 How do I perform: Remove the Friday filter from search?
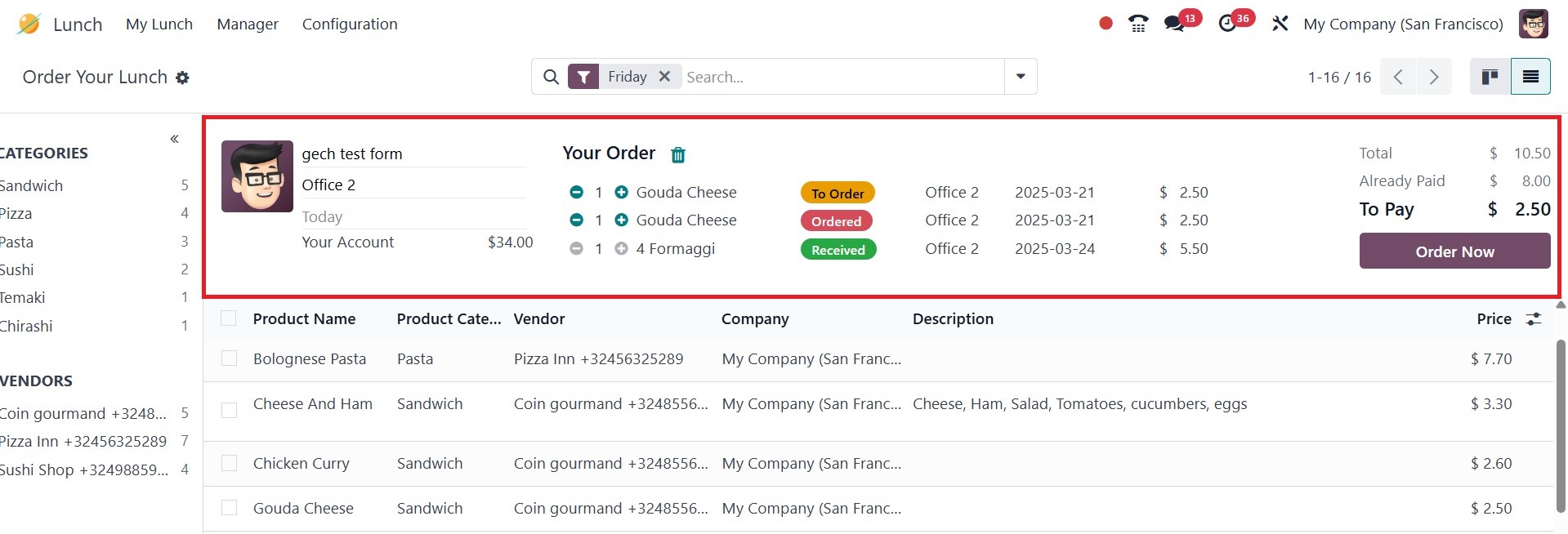(x=664, y=76)
